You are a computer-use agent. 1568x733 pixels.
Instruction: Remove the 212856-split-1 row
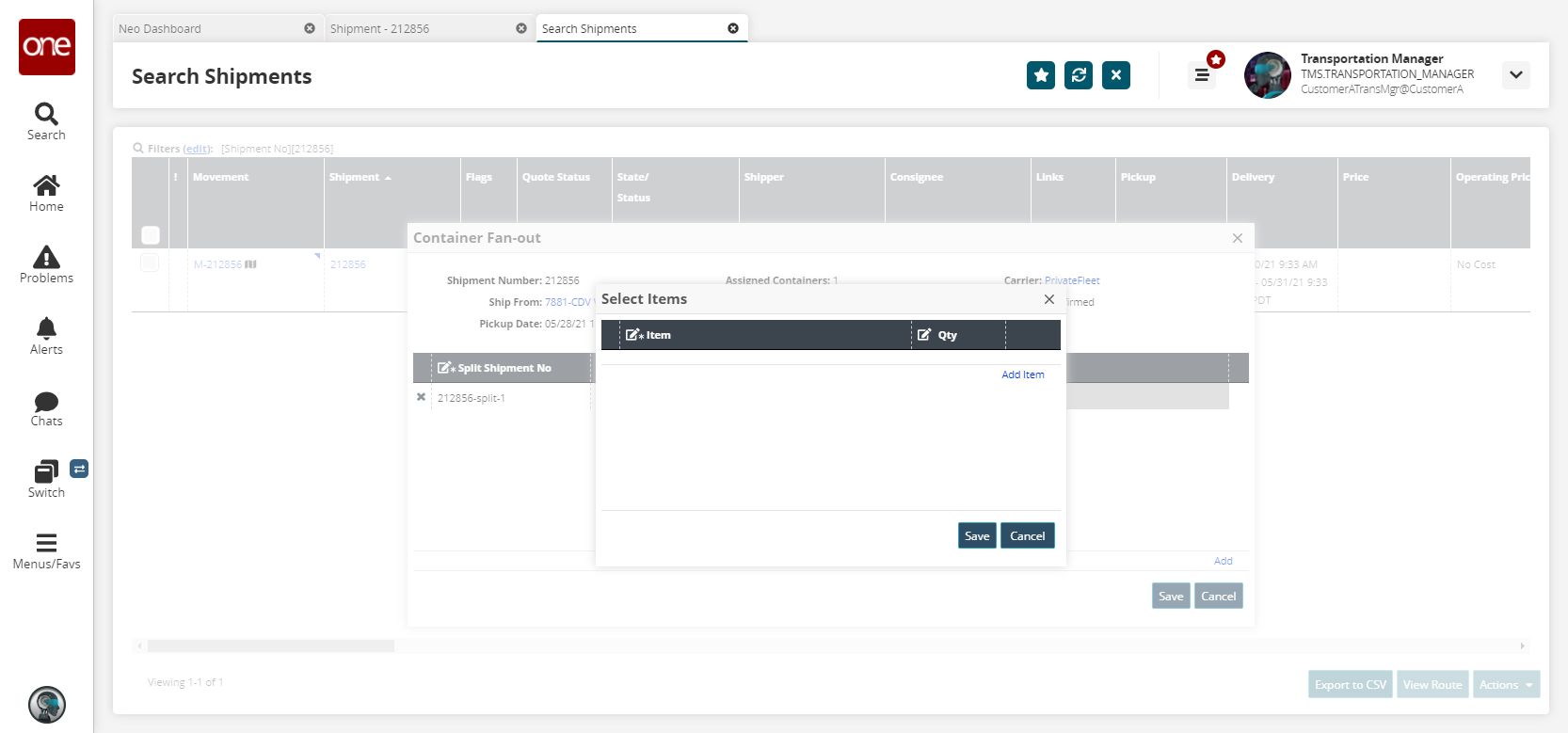(421, 397)
